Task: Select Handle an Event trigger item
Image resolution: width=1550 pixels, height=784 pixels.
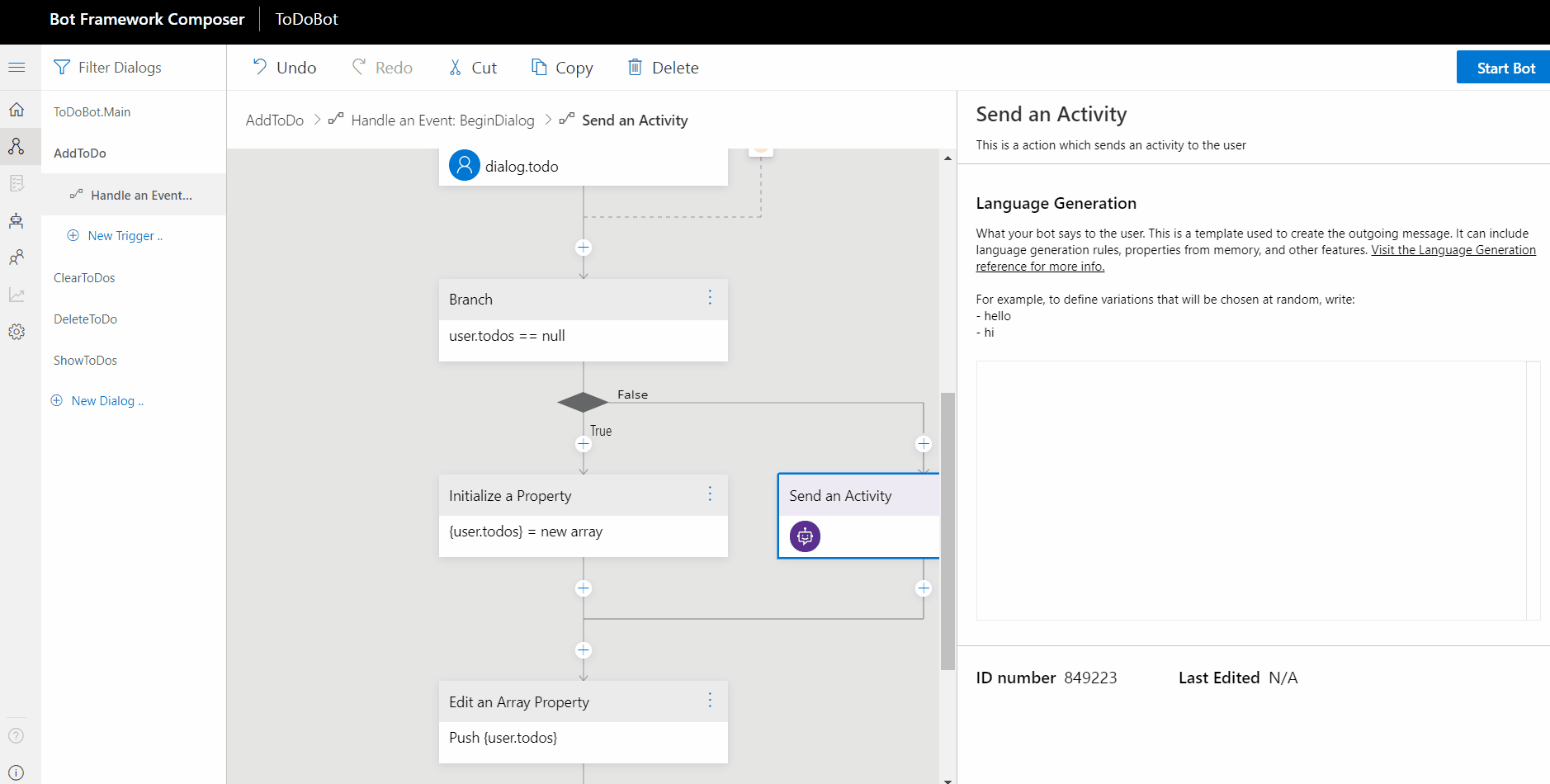Action: [x=134, y=195]
